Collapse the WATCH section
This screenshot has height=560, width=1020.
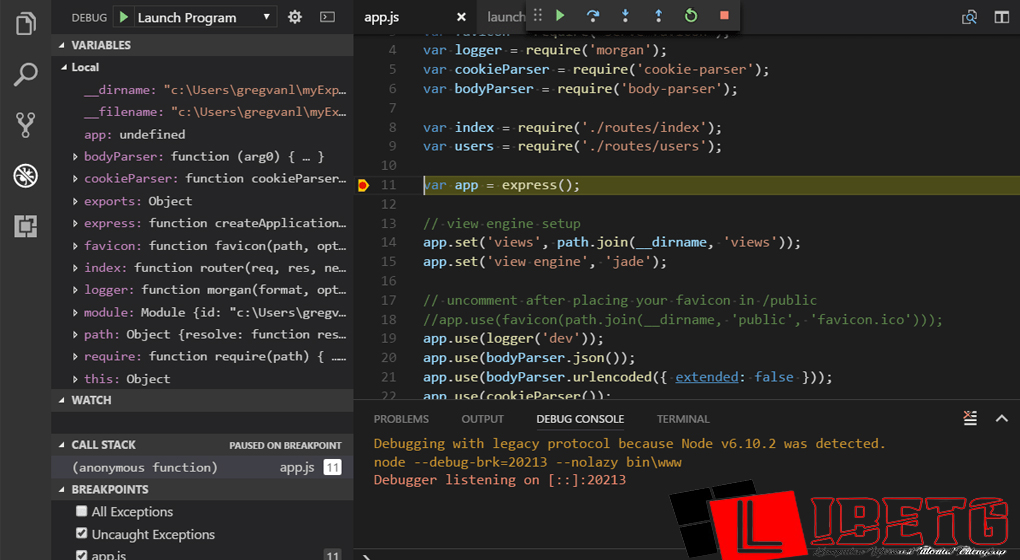point(62,400)
